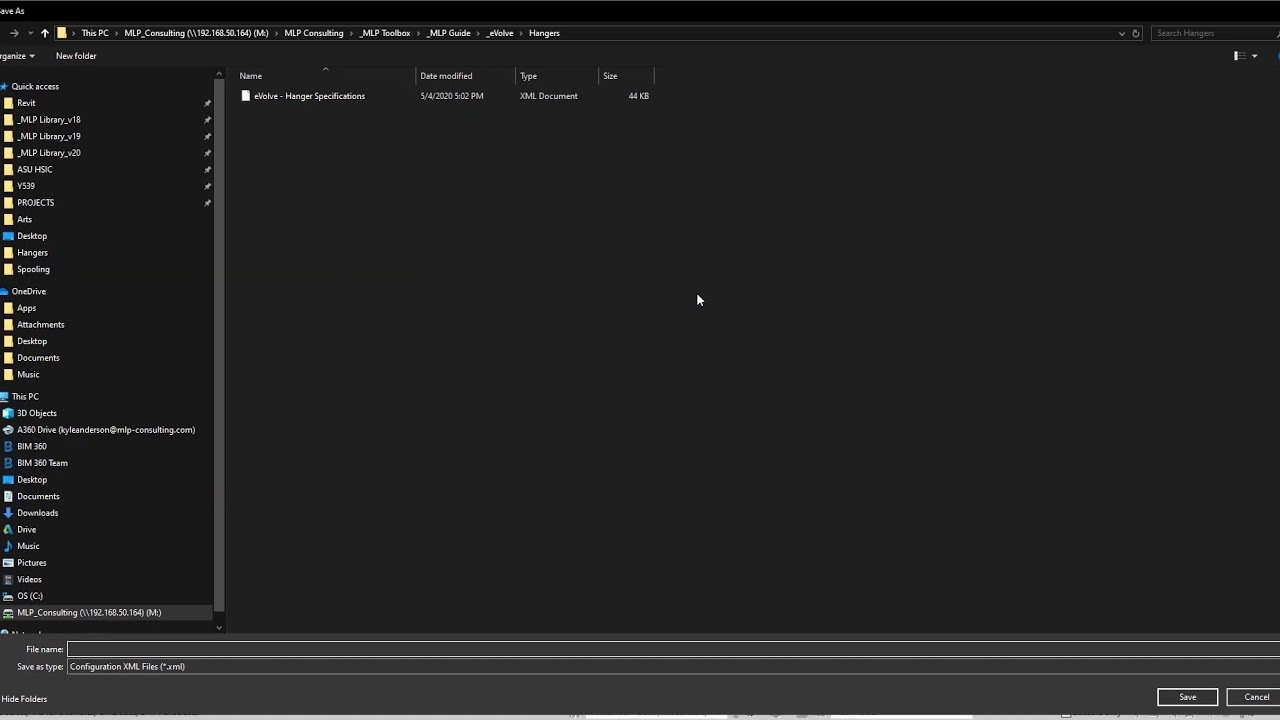Change the folder view layout icon
The height and width of the screenshot is (720, 1280).
pos(1239,56)
